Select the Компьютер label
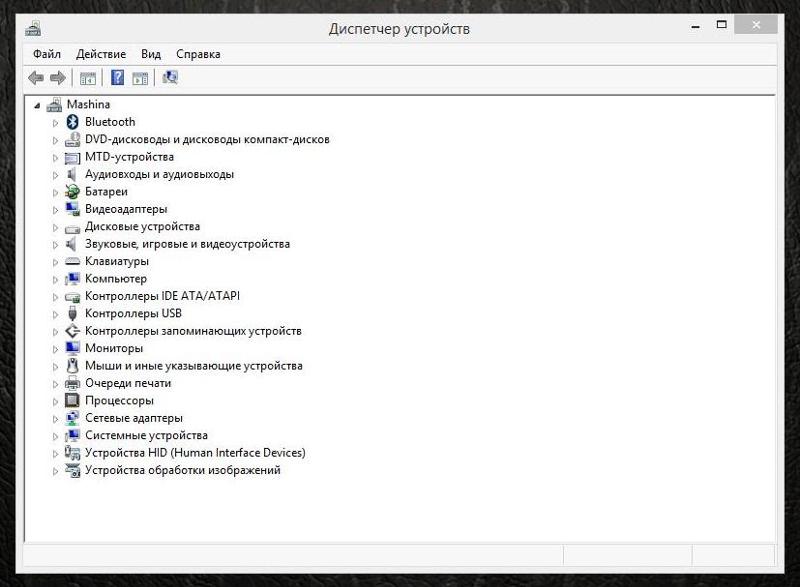Image resolution: width=800 pixels, height=587 pixels. click(116, 278)
